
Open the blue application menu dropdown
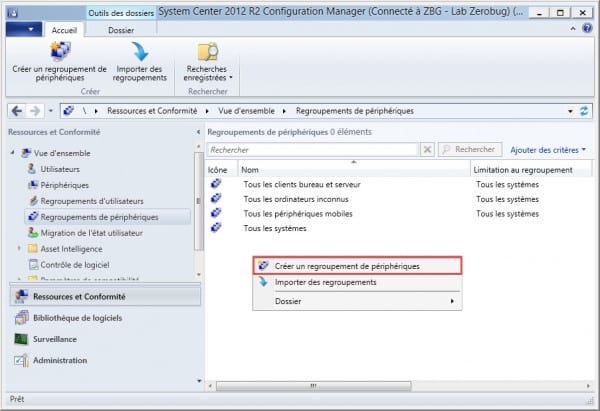[24, 29]
